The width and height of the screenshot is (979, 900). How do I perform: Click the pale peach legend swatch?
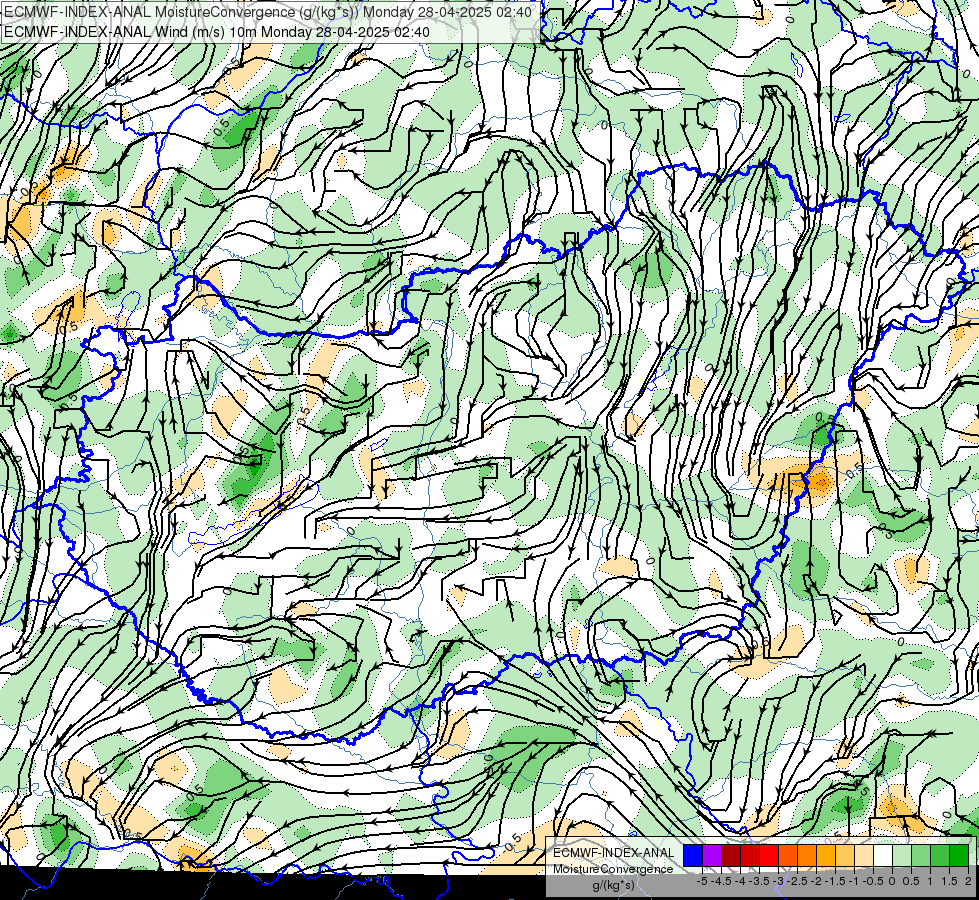pos(864,855)
